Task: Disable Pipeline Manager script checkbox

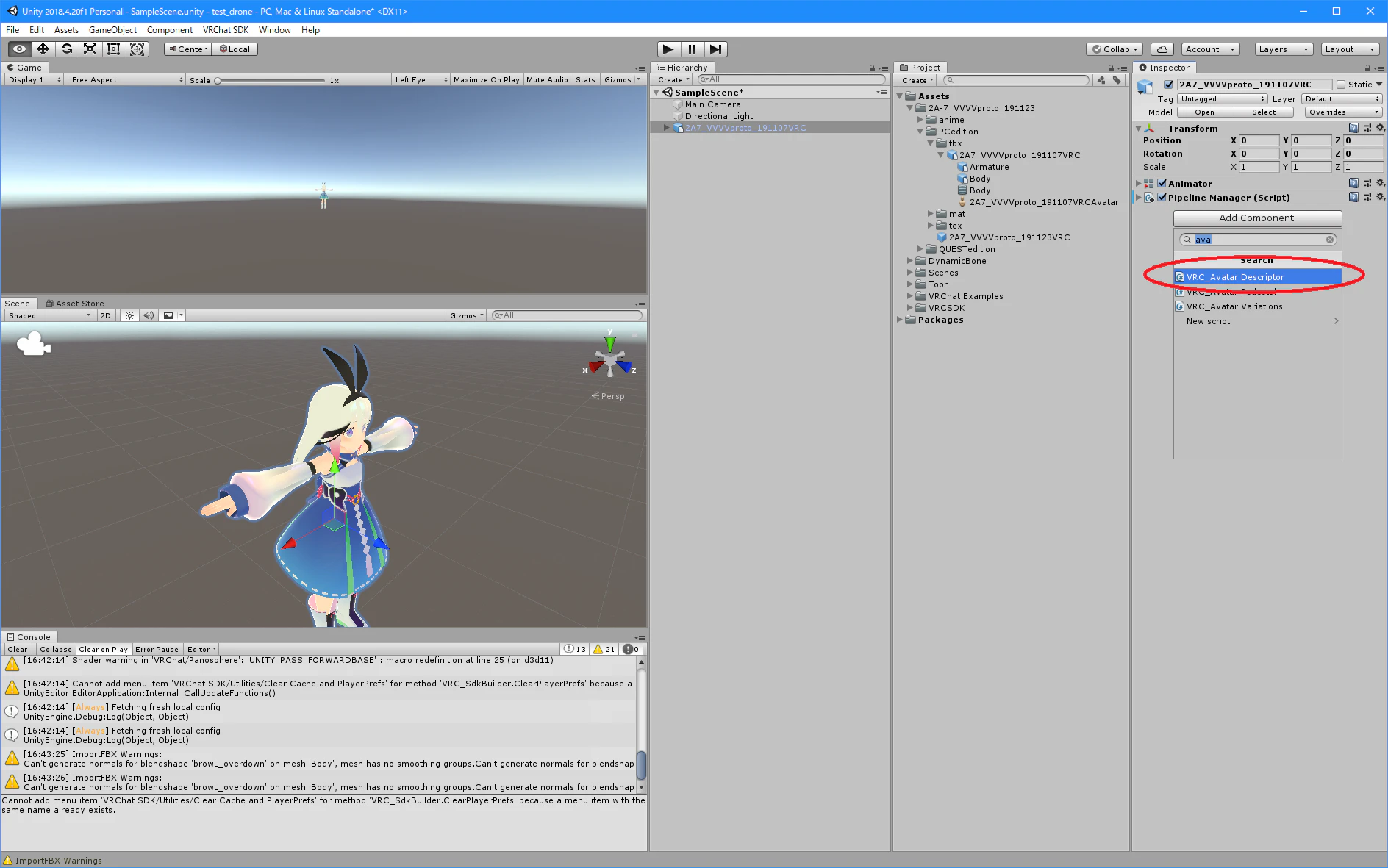Action: [1162, 197]
